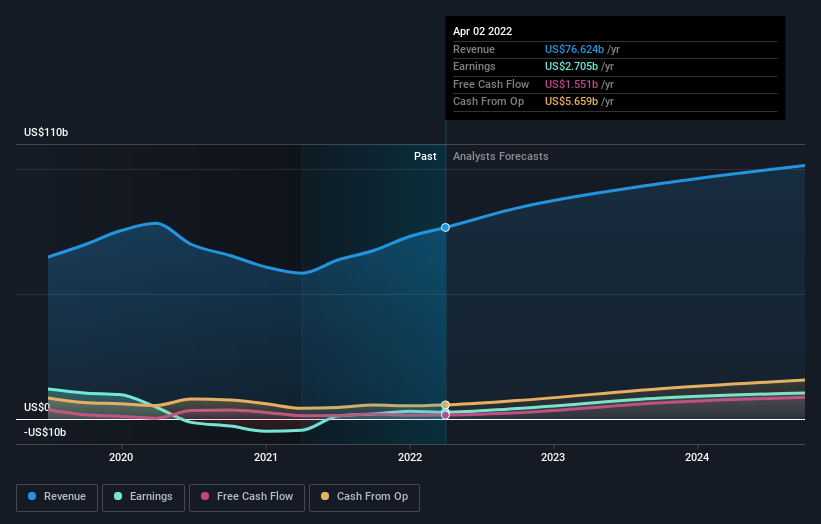
Task: Select the 2024 x-axis label
Action: click(x=697, y=457)
